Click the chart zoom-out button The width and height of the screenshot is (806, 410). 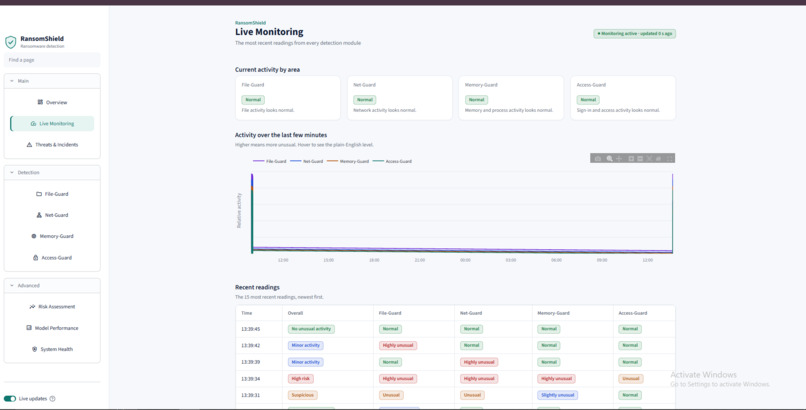(x=640, y=158)
